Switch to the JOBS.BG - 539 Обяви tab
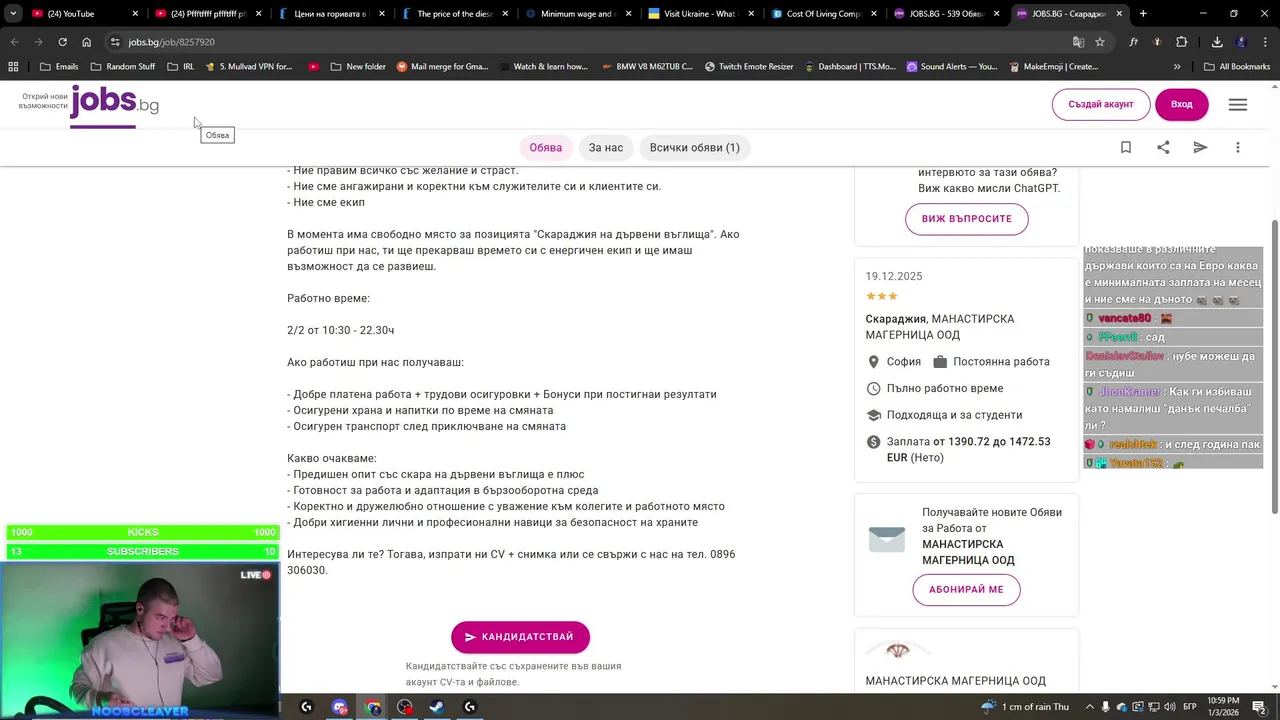This screenshot has width=1280, height=720. (x=947, y=14)
